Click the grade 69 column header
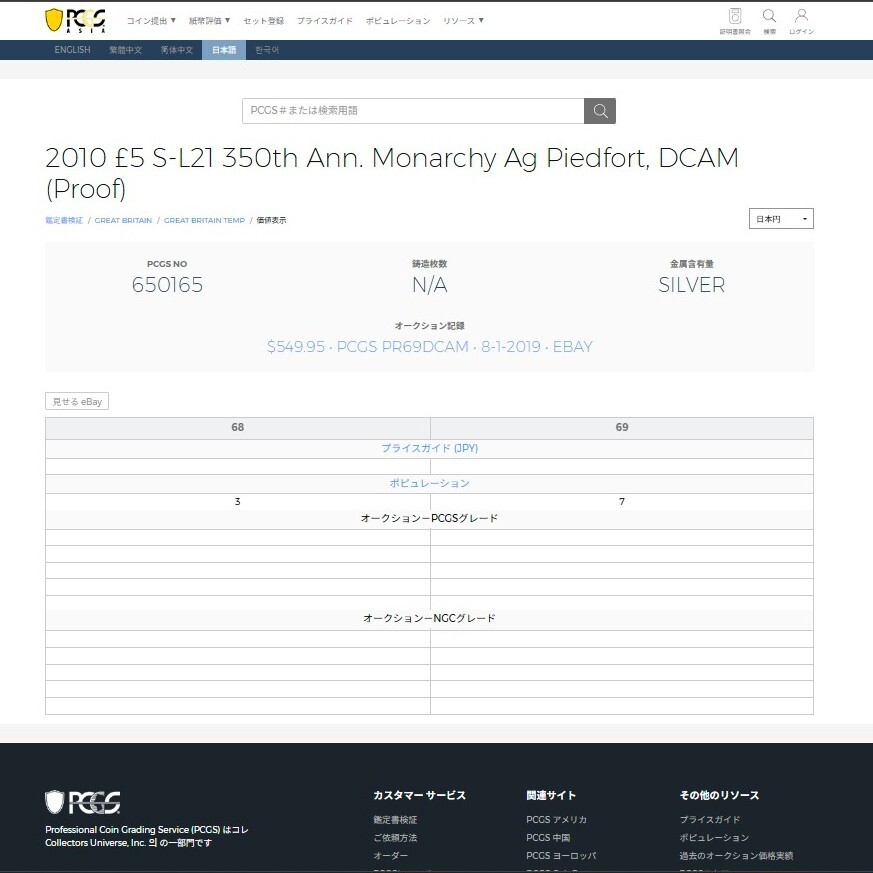The image size is (873, 873). point(622,428)
